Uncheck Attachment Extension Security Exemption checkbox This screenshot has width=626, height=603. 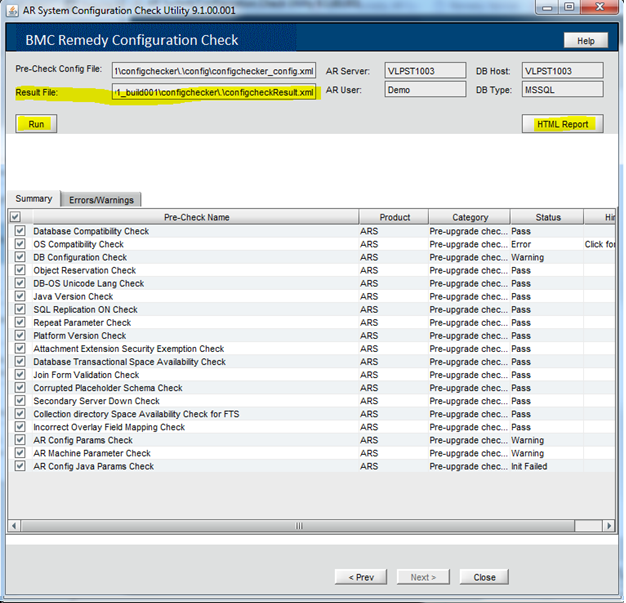tap(20, 349)
